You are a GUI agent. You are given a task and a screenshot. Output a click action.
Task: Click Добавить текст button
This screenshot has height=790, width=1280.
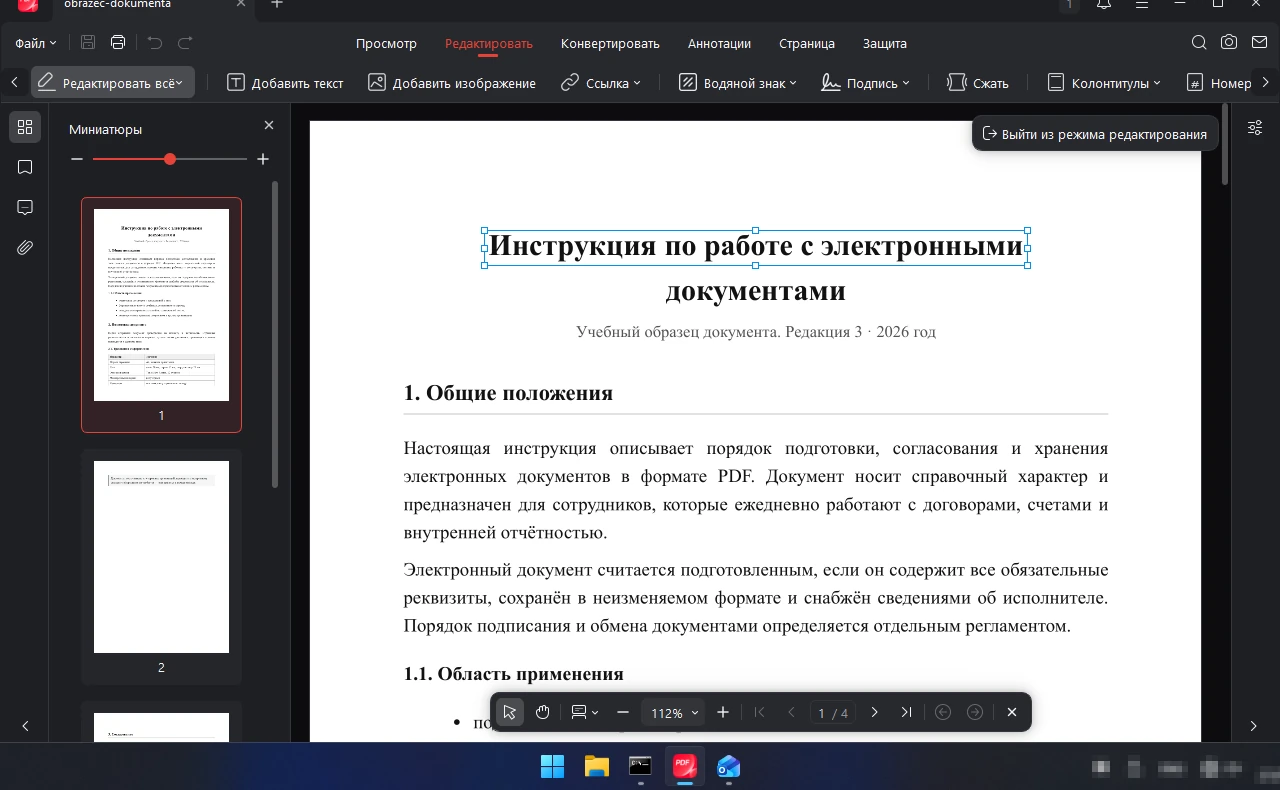[x=285, y=83]
